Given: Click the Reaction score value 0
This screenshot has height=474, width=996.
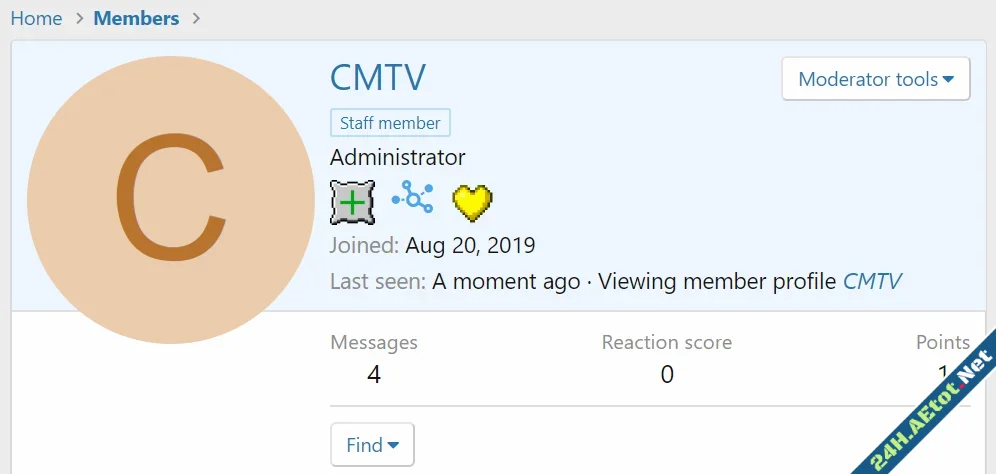Looking at the screenshot, I should 667,375.
